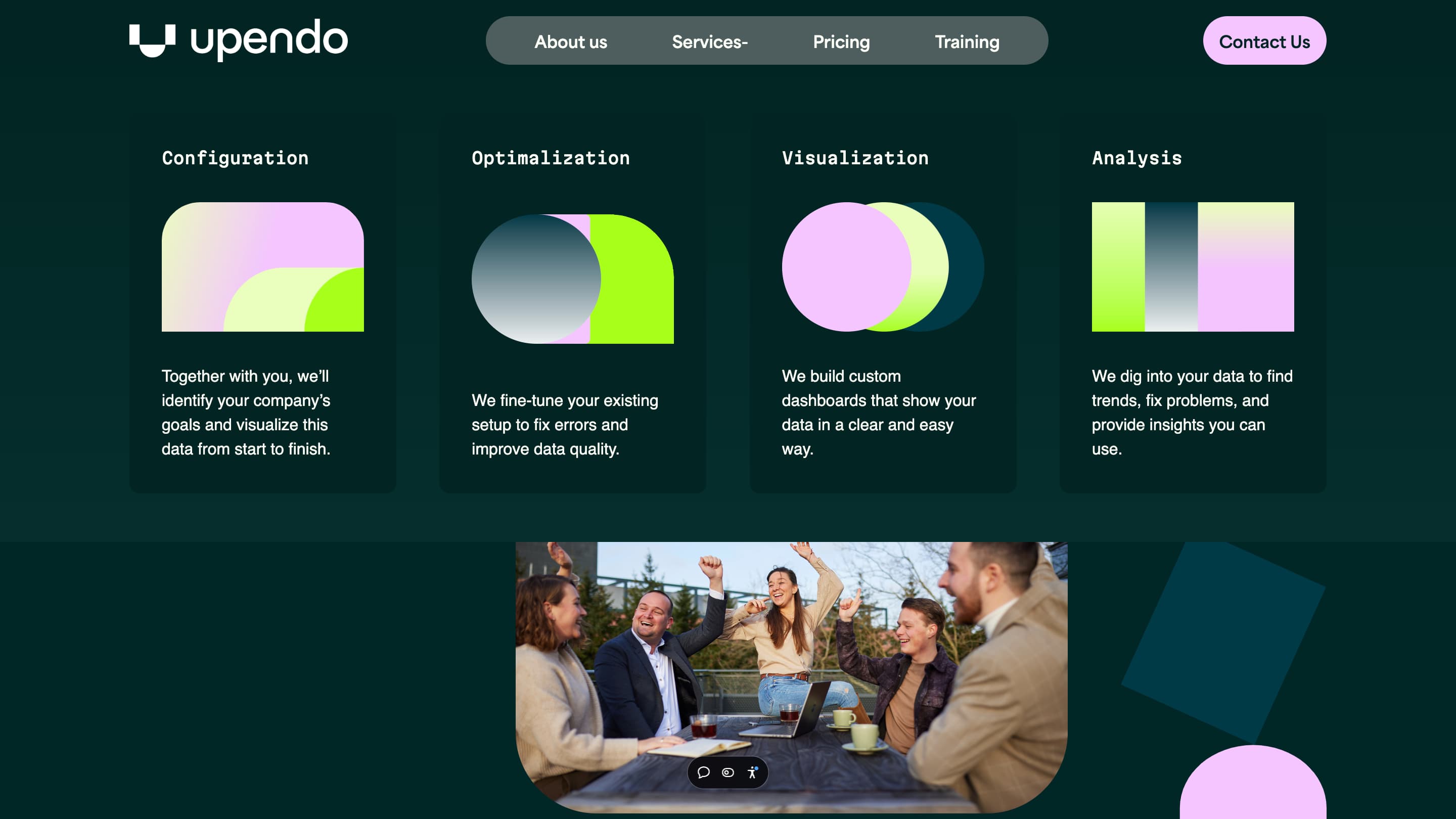Click the Configuration card graphic
1456x819 pixels.
(x=262, y=267)
